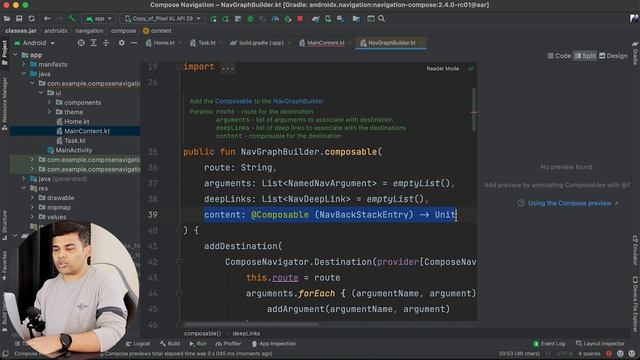The height and width of the screenshot is (360, 640).
Task: Click the red Stop button icon
Action: click(x=300, y=19)
